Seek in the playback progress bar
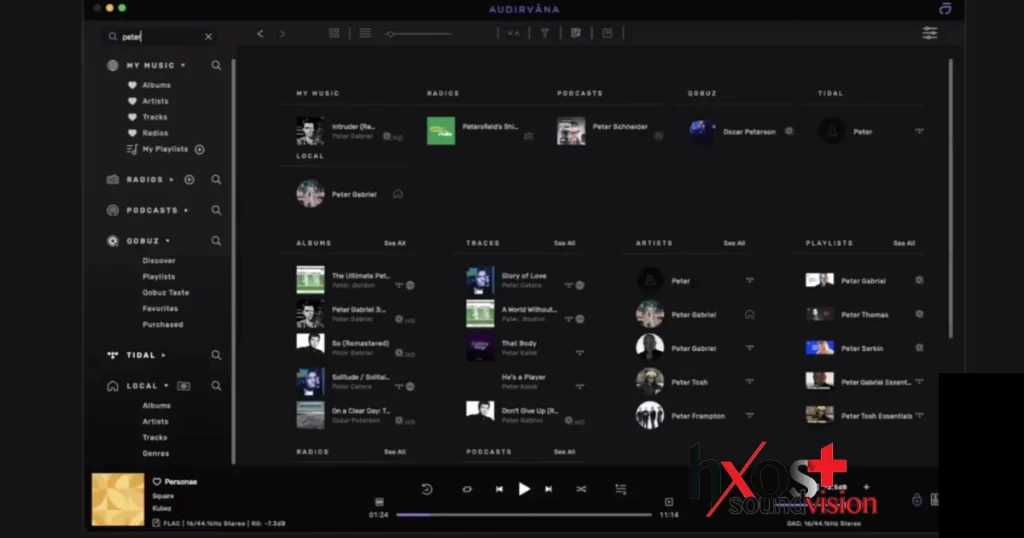This screenshot has height=538, width=1024. coord(524,514)
